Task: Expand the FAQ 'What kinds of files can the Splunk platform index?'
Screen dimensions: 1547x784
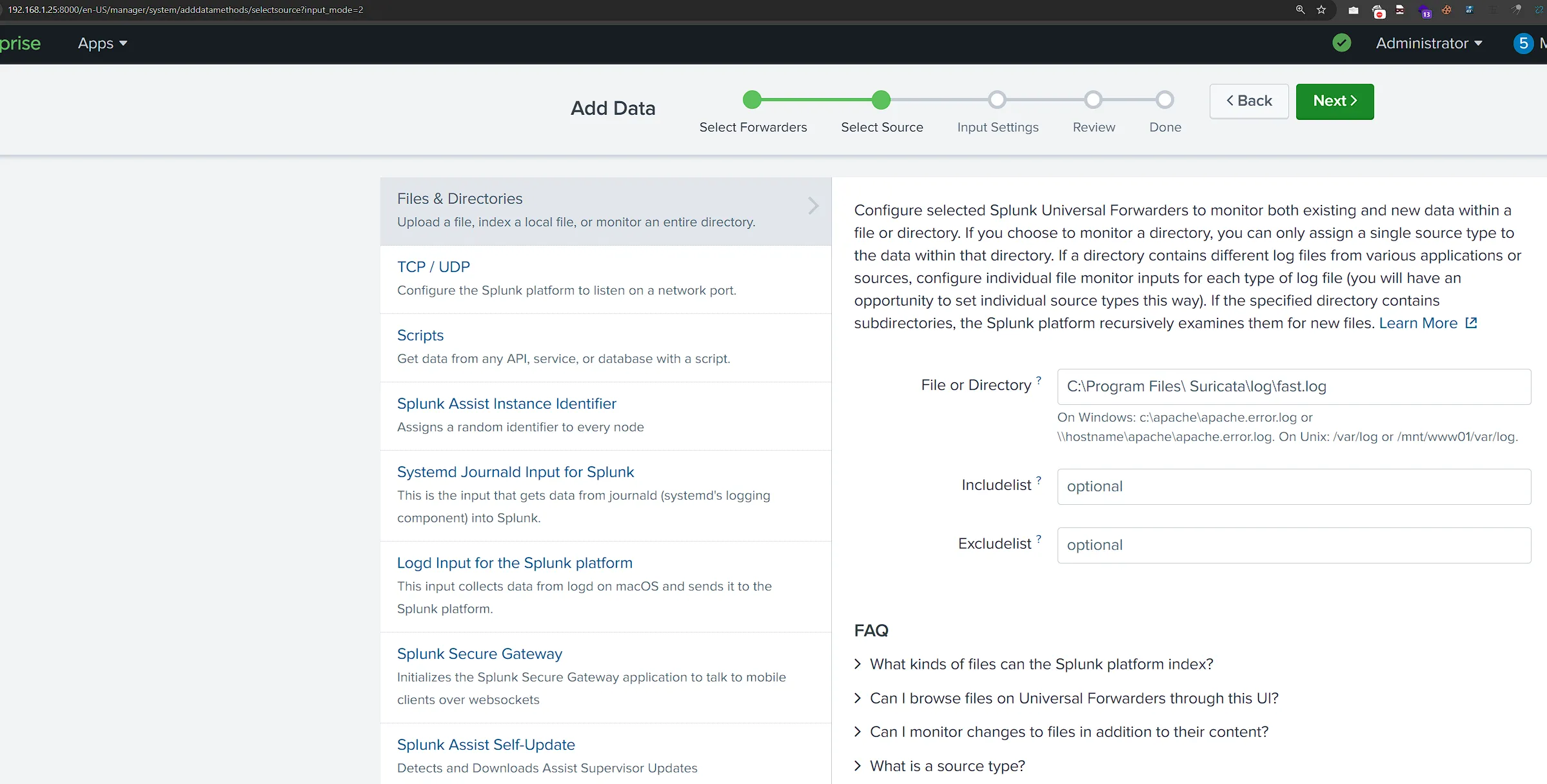Action: point(1041,664)
